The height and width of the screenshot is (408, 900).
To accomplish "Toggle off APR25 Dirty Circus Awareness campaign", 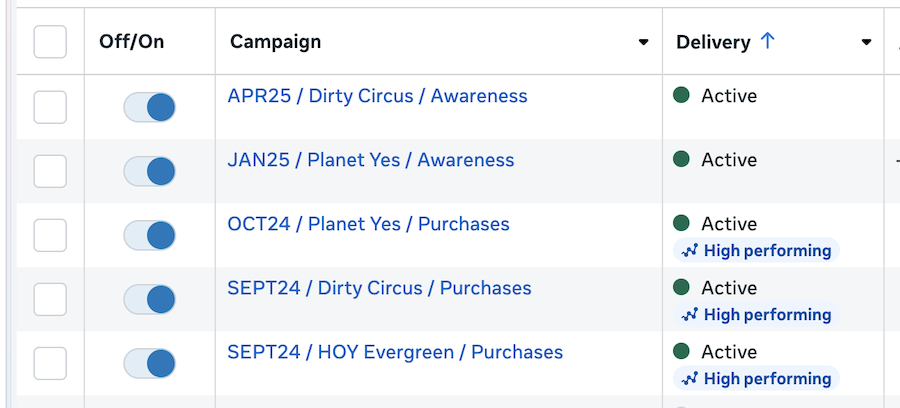I will click(150, 108).
